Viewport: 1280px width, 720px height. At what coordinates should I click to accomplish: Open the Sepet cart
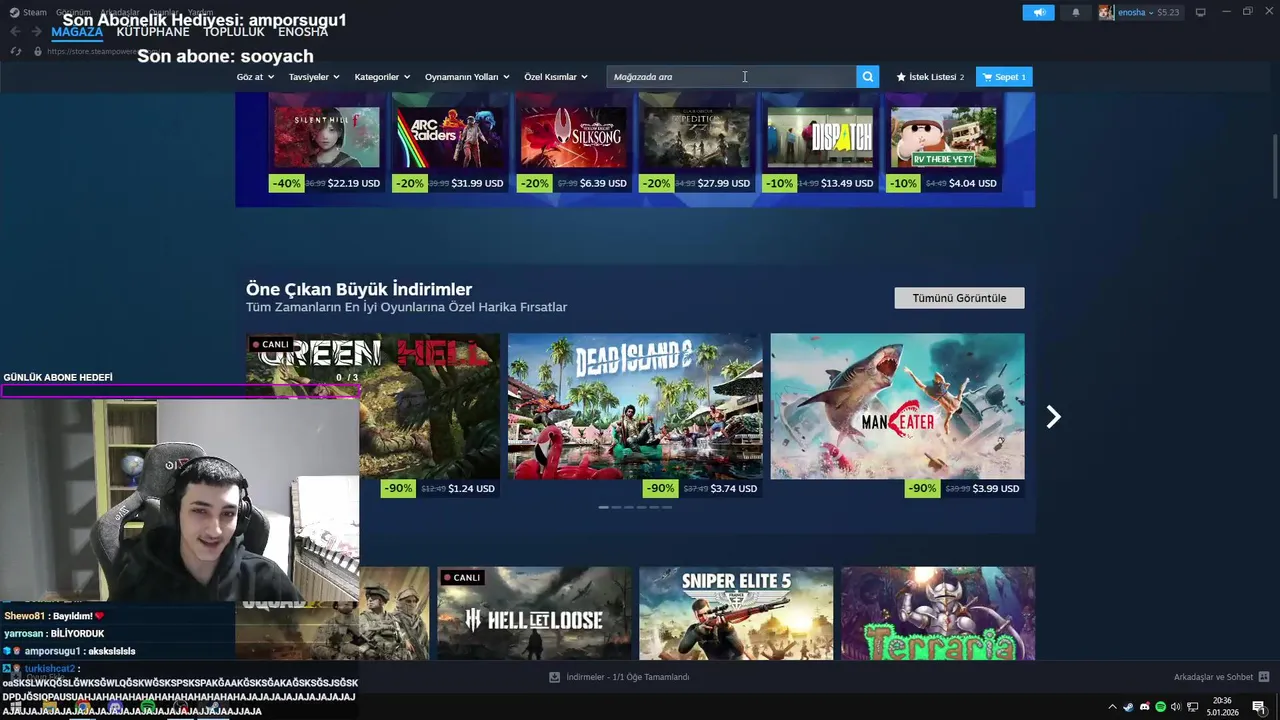tap(1004, 77)
